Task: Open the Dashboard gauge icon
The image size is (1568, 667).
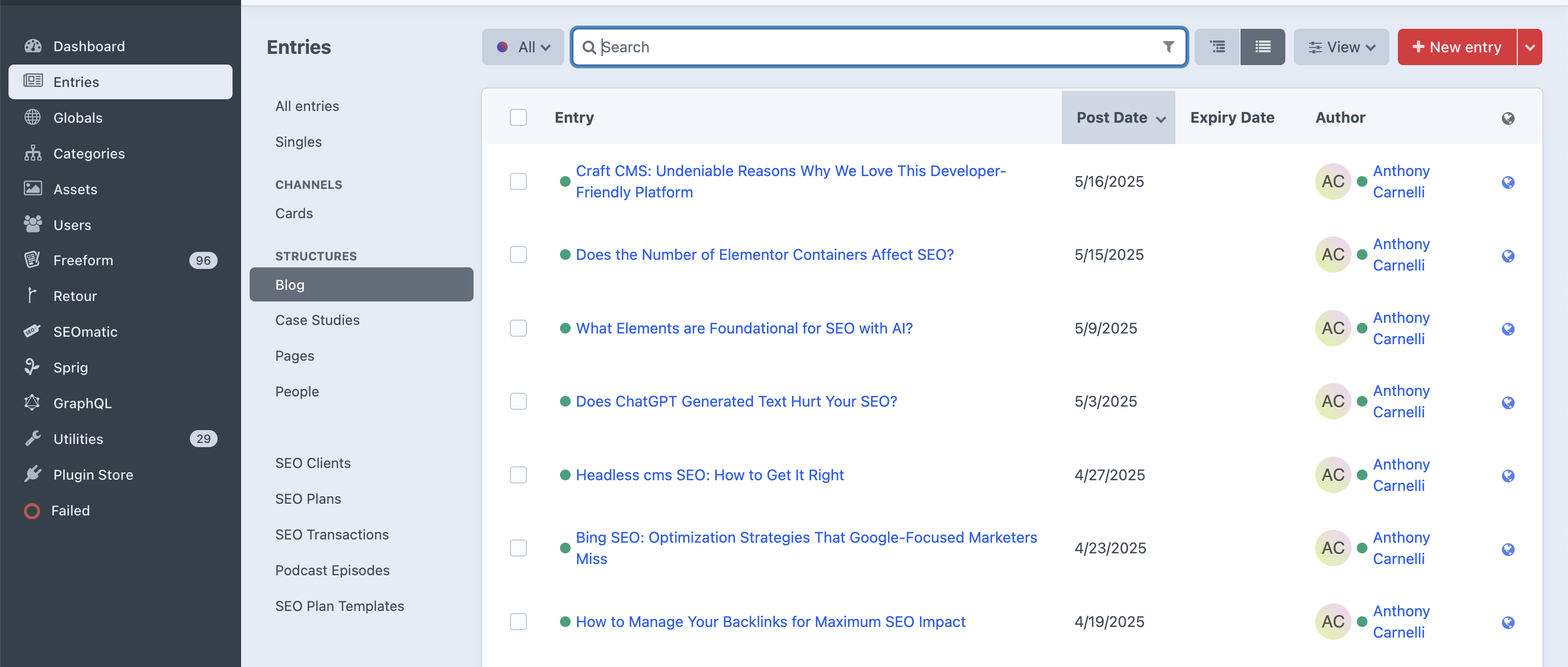Action: [33, 46]
